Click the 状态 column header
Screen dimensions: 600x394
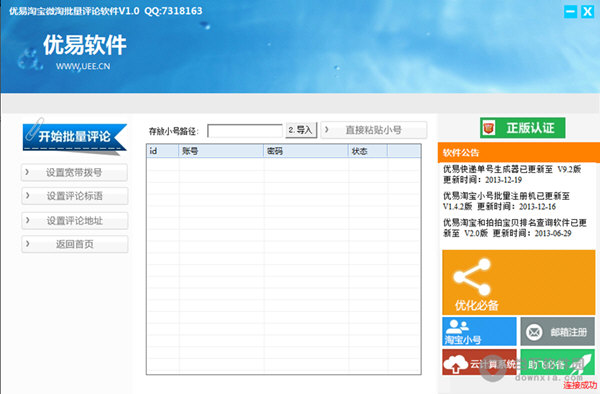click(x=368, y=151)
